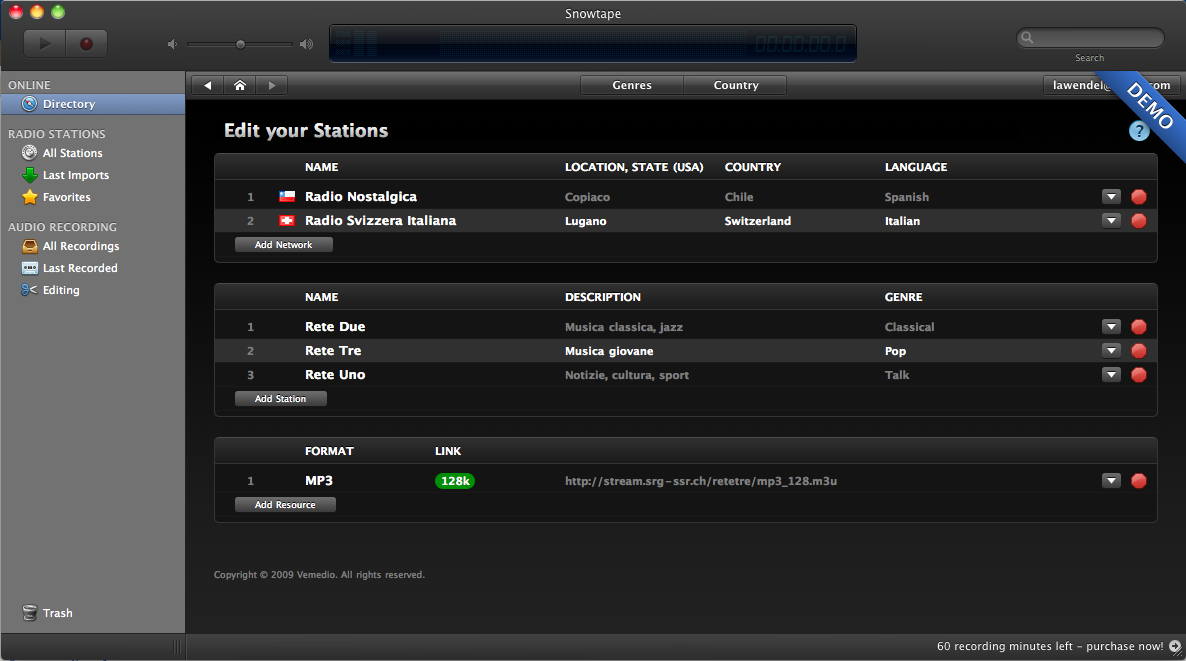
Task: Open dropdown for Rete Uno row
Action: point(1110,374)
